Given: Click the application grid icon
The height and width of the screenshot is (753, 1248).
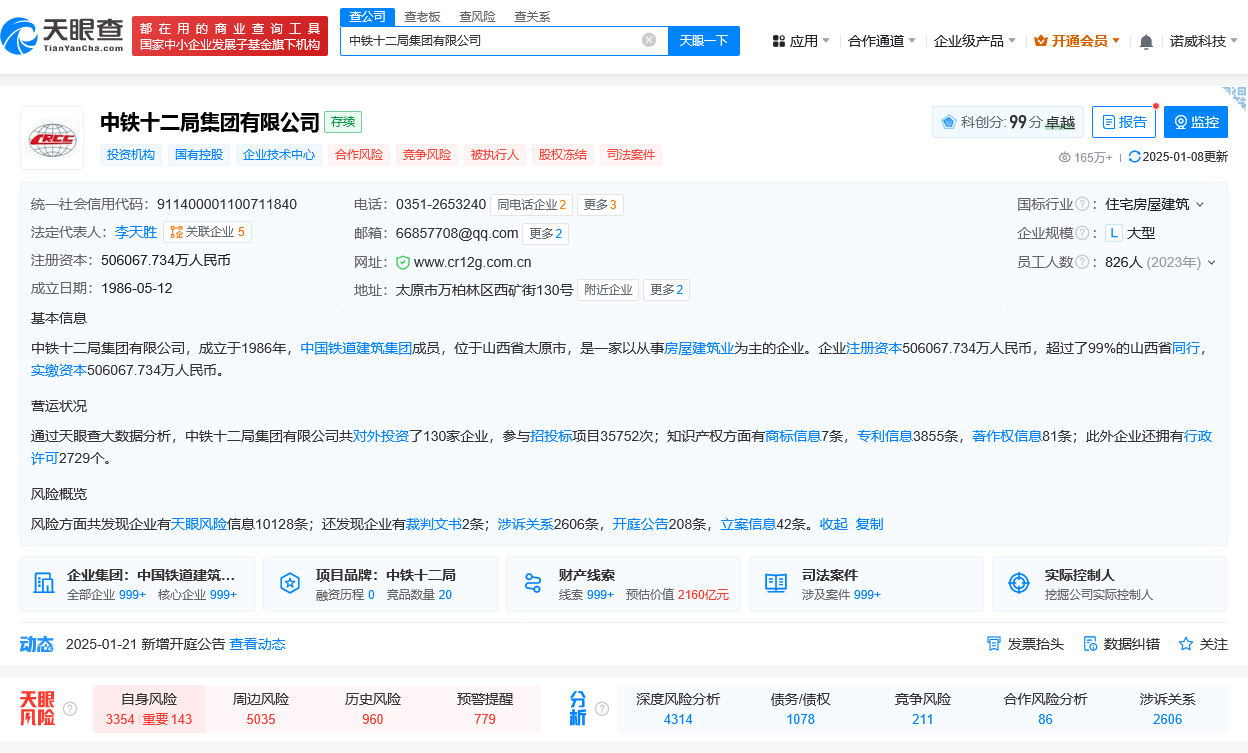Looking at the screenshot, I should (778, 41).
